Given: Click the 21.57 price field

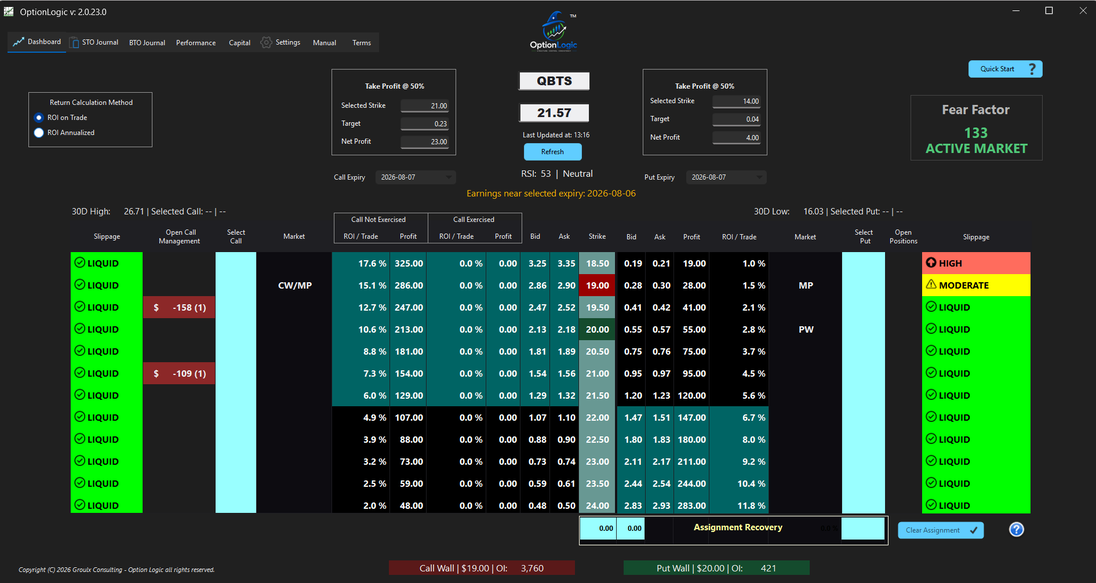Looking at the screenshot, I should pos(554,113).
